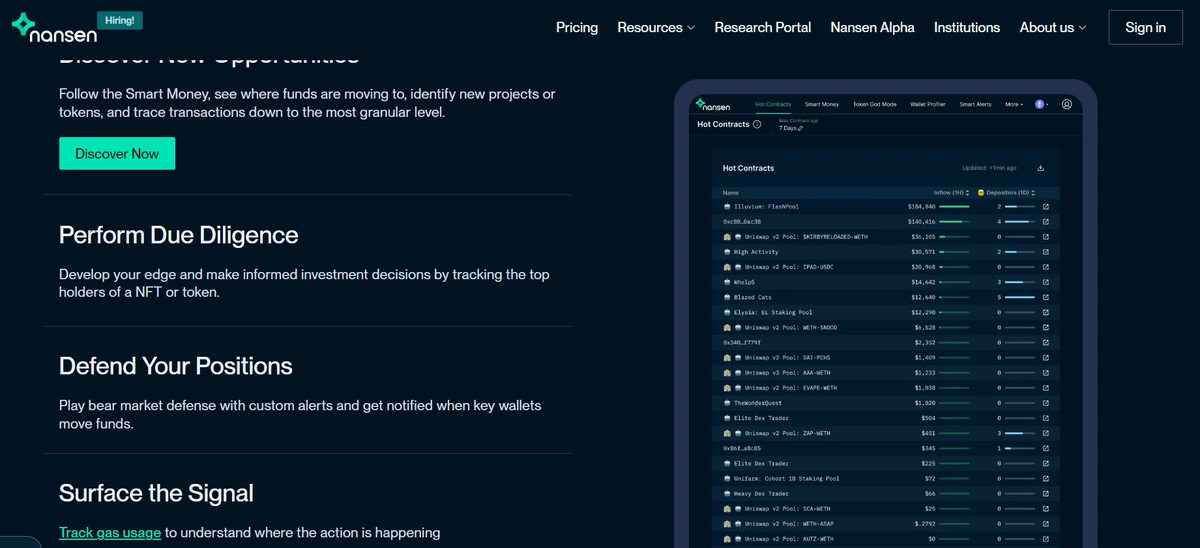This screenshot has height=548, width=1200.
Task: Open external link for ZAP-WETH pool row
Action: pos(1046,433)
